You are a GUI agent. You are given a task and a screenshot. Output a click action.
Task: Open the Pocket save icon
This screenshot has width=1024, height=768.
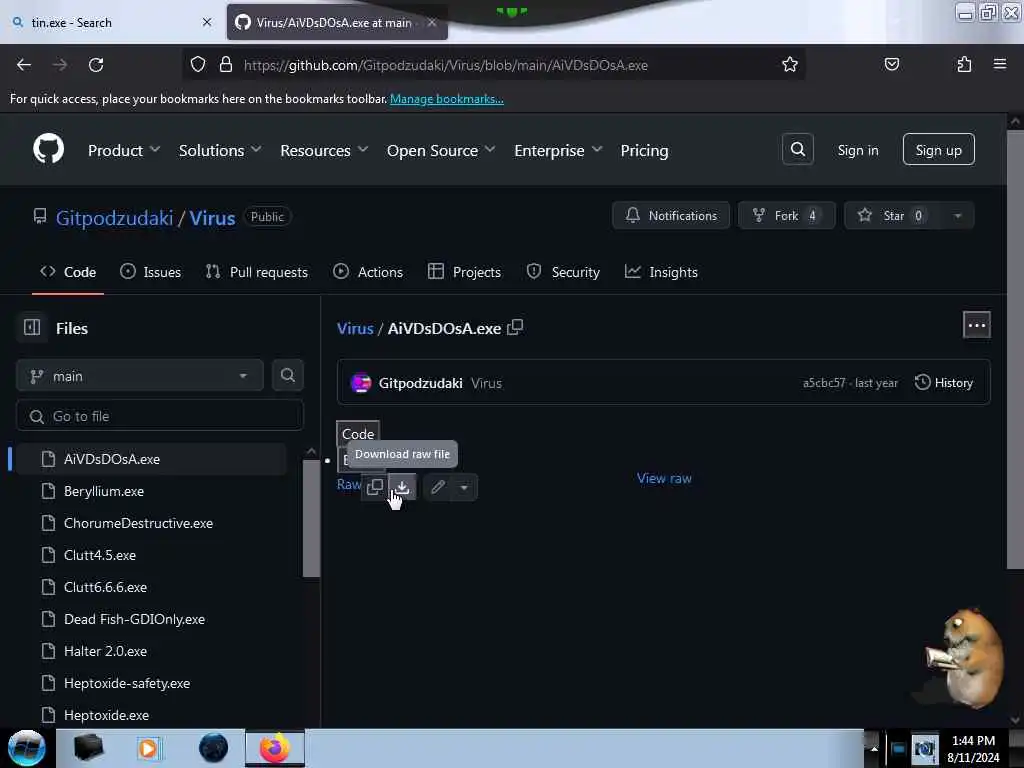[x=891, y=65]
